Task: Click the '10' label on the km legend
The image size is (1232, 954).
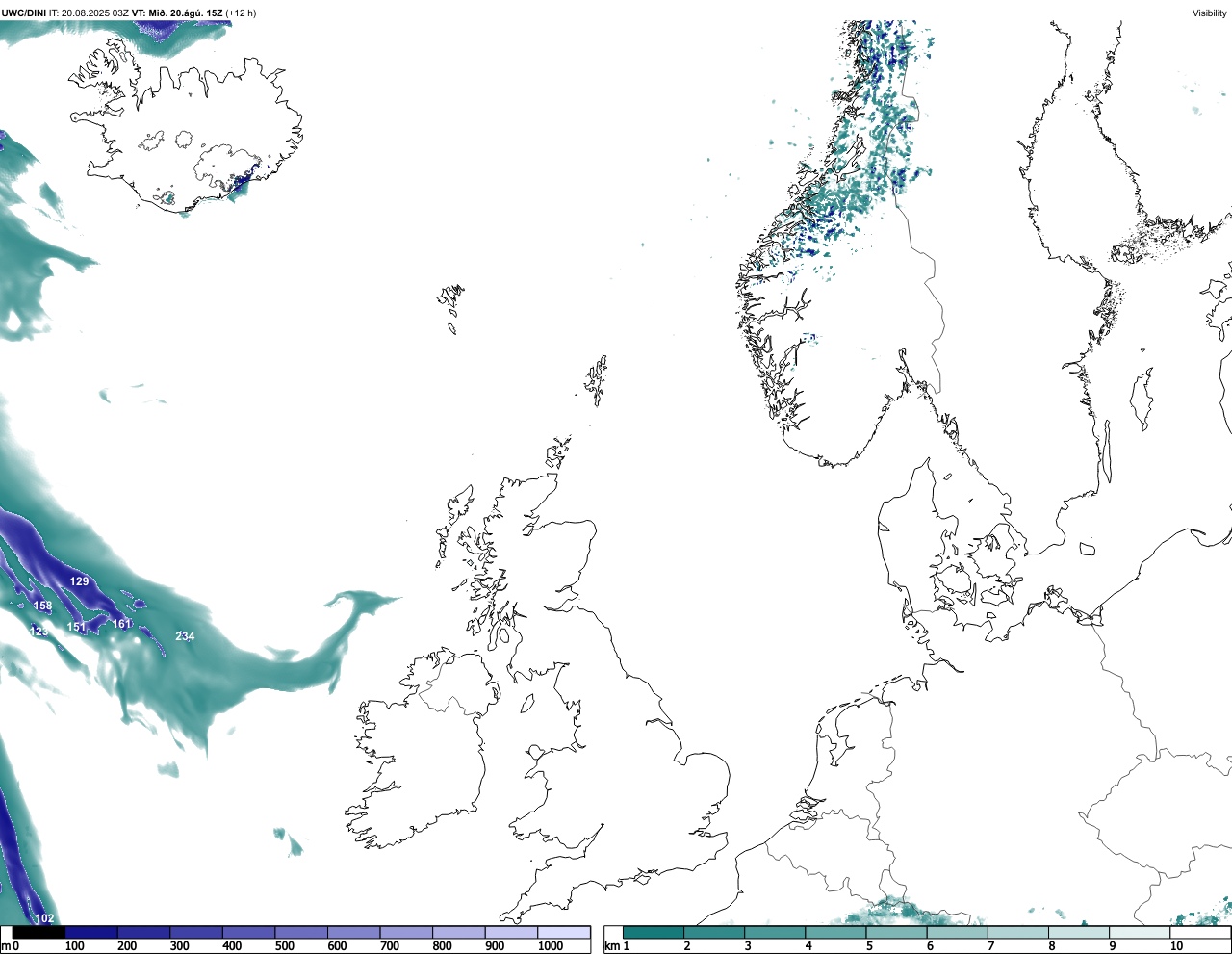Action: 1176,946
